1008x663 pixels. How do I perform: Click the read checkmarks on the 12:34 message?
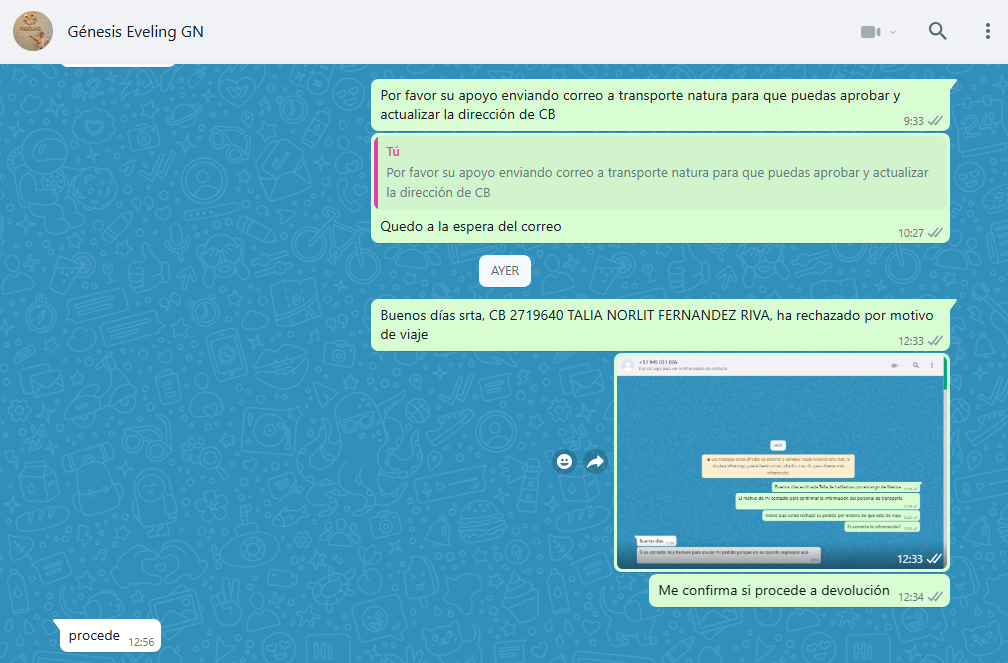[936, 596]
